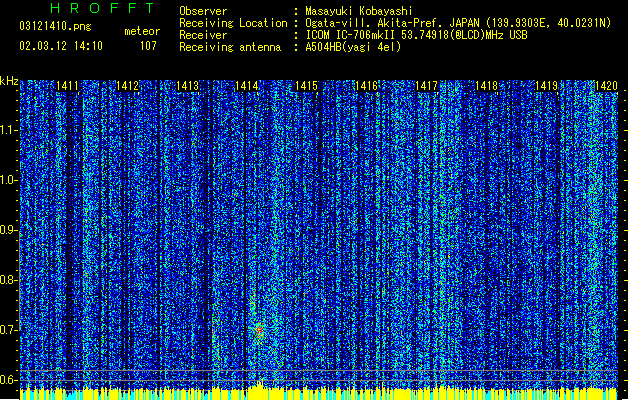Click the Receiving Location label
This screenshot has height=400, width=629.
(233, 23)
